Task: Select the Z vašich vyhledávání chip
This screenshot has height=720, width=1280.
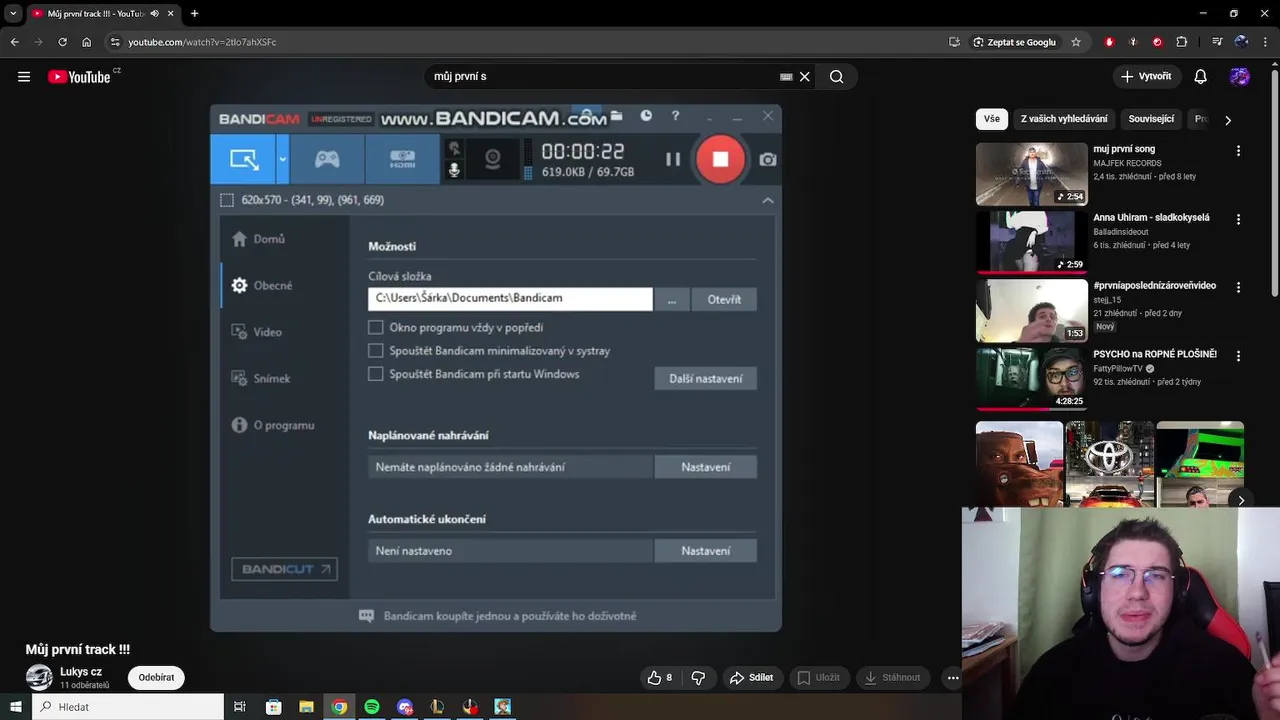Action: [1064, 119]
